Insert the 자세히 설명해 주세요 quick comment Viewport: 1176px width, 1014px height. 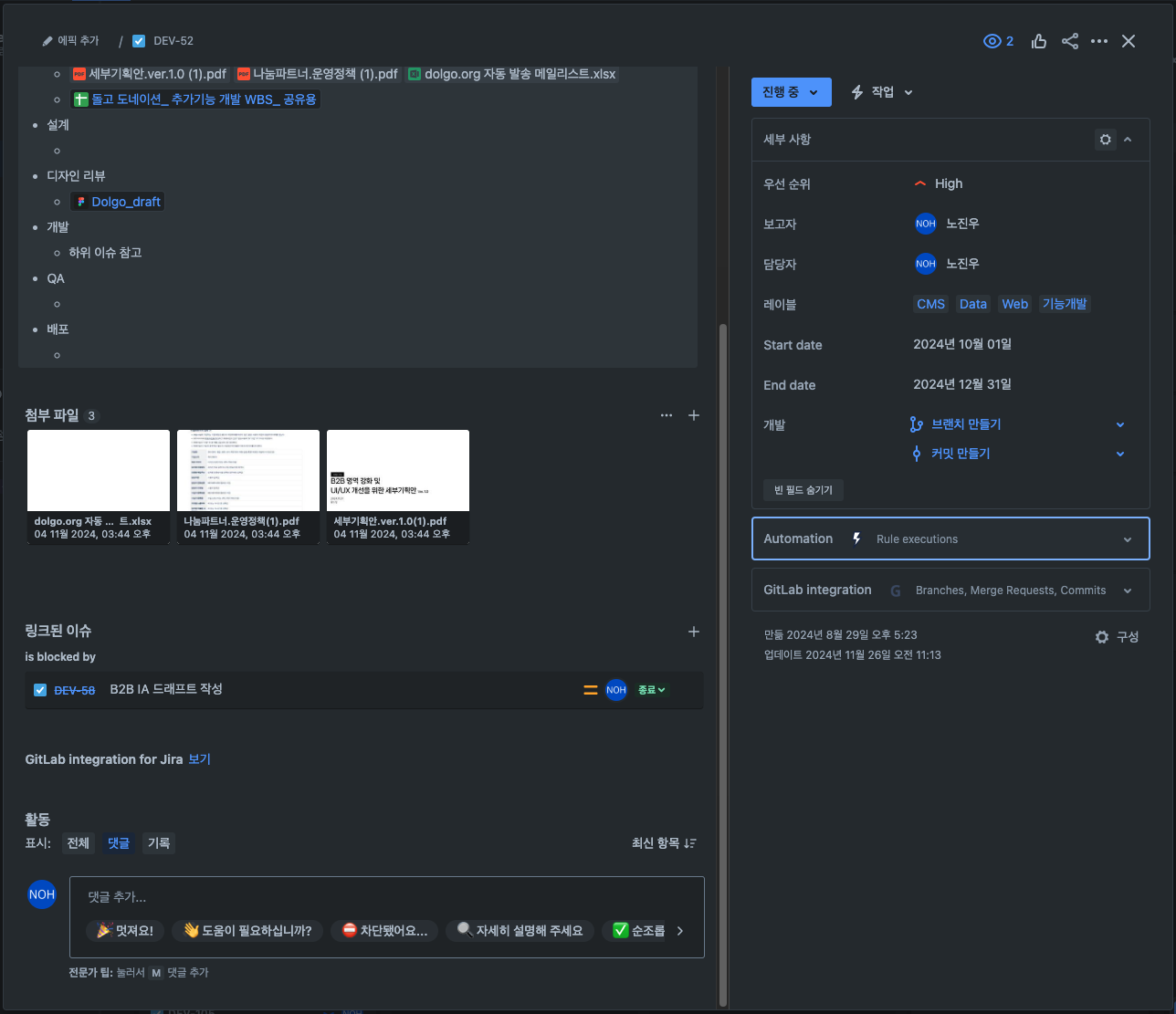[520, 931]
